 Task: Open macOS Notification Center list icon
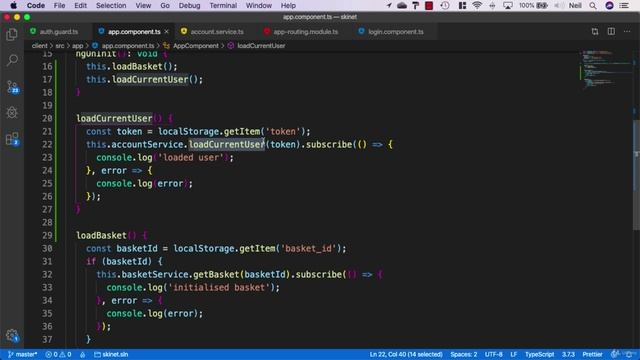click(x=624, y=5)
